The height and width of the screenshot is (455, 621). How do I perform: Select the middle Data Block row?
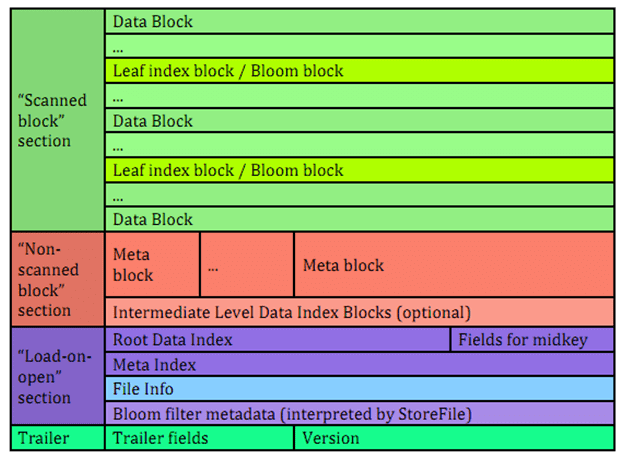[x=359, y=121]
